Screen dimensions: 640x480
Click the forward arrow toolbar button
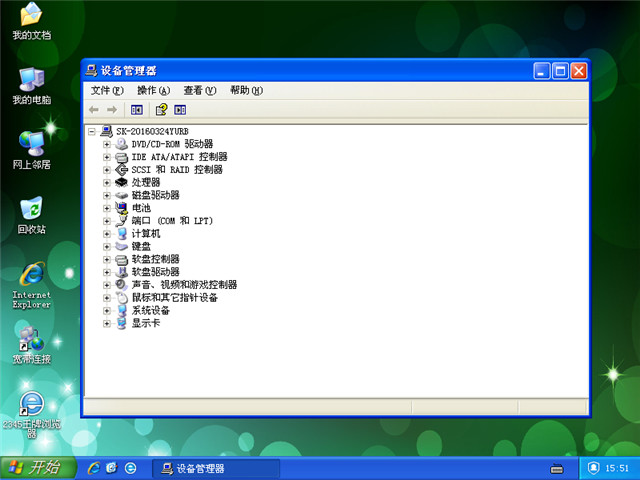[x=112, y=110]
